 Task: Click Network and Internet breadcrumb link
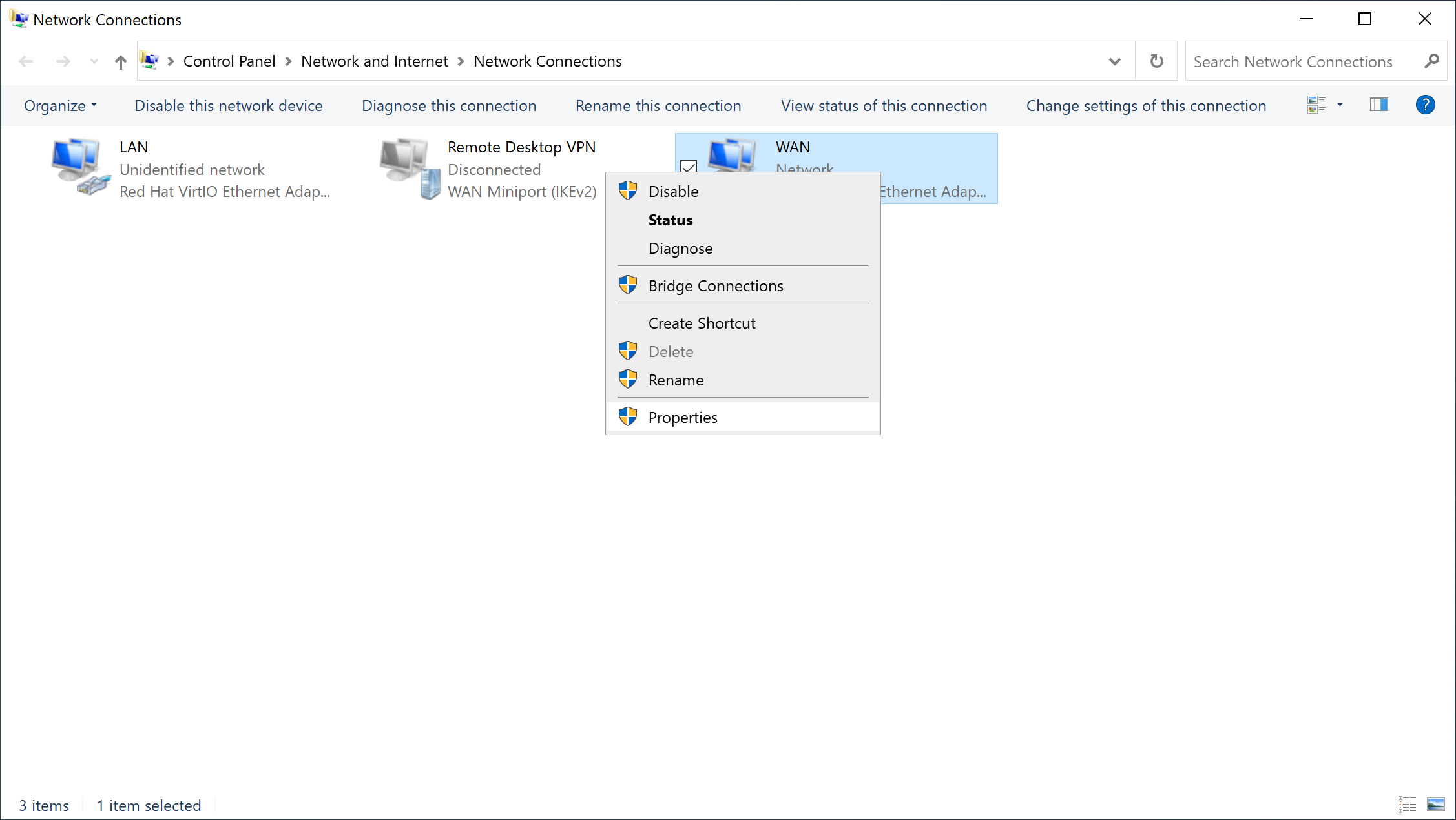coord(374,61)
